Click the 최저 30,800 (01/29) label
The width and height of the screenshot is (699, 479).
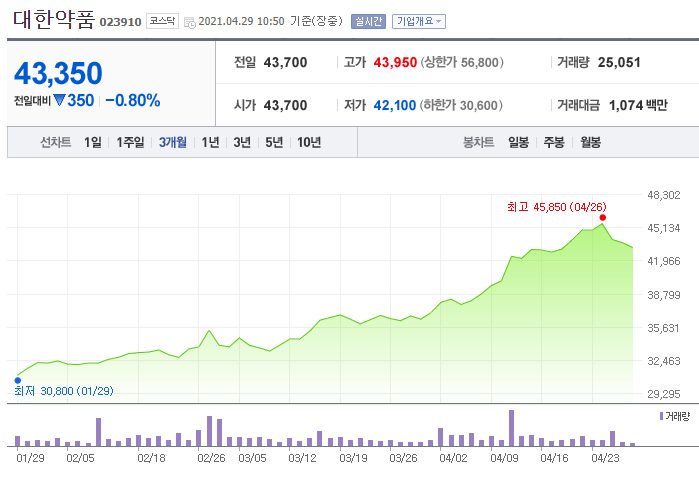point(64,391)
